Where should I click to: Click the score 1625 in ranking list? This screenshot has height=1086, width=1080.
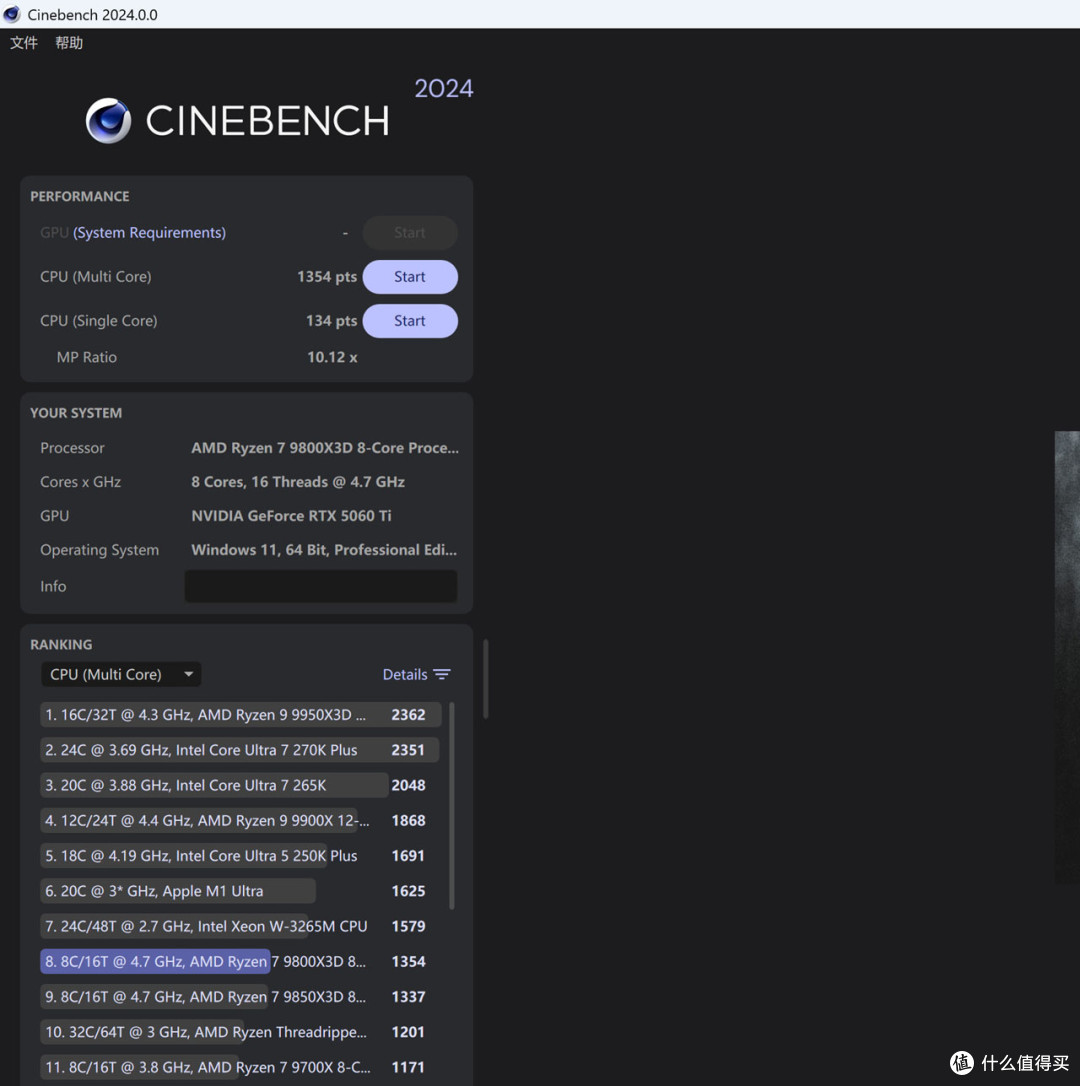click(408, 891)
